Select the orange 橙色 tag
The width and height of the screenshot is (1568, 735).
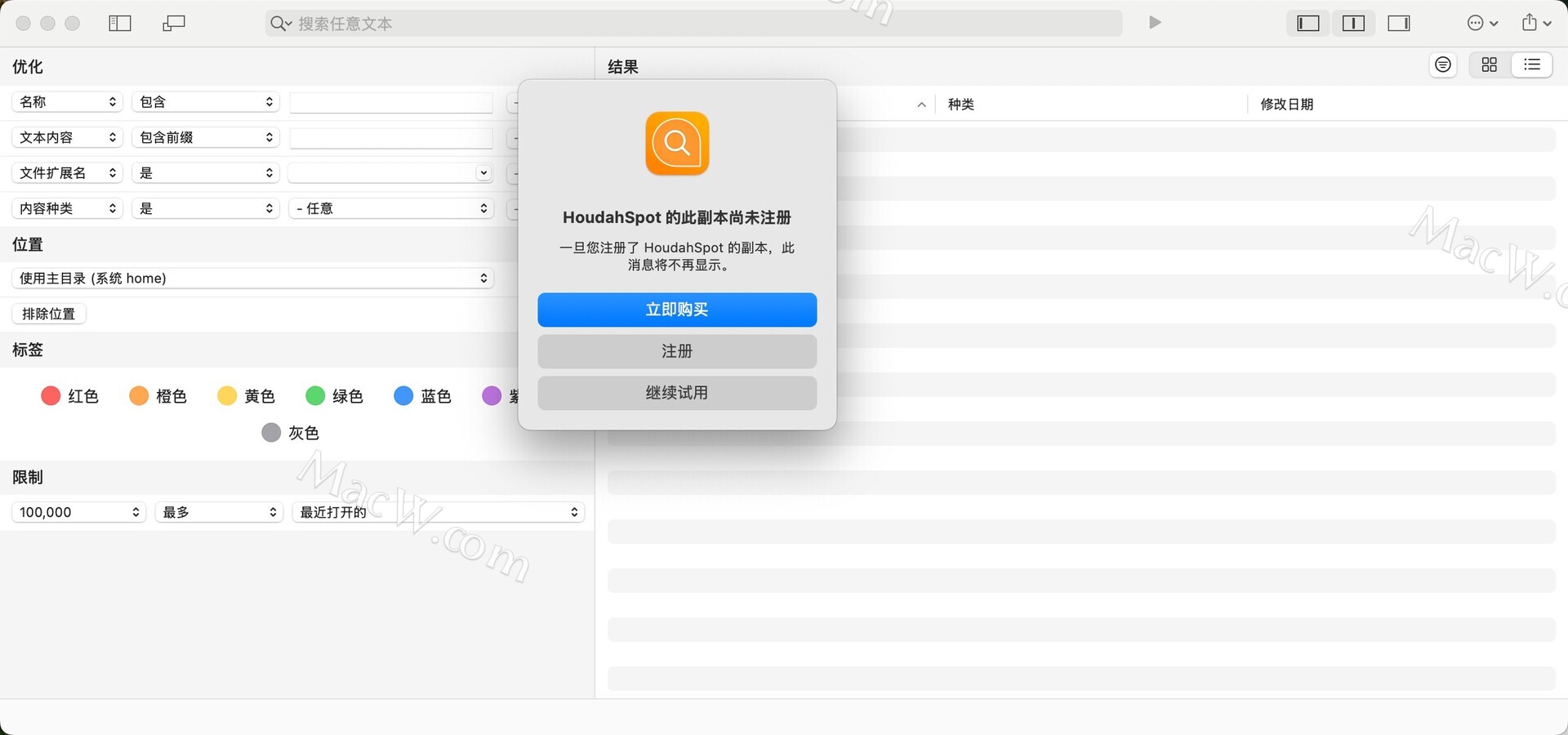tap(158, 396)
